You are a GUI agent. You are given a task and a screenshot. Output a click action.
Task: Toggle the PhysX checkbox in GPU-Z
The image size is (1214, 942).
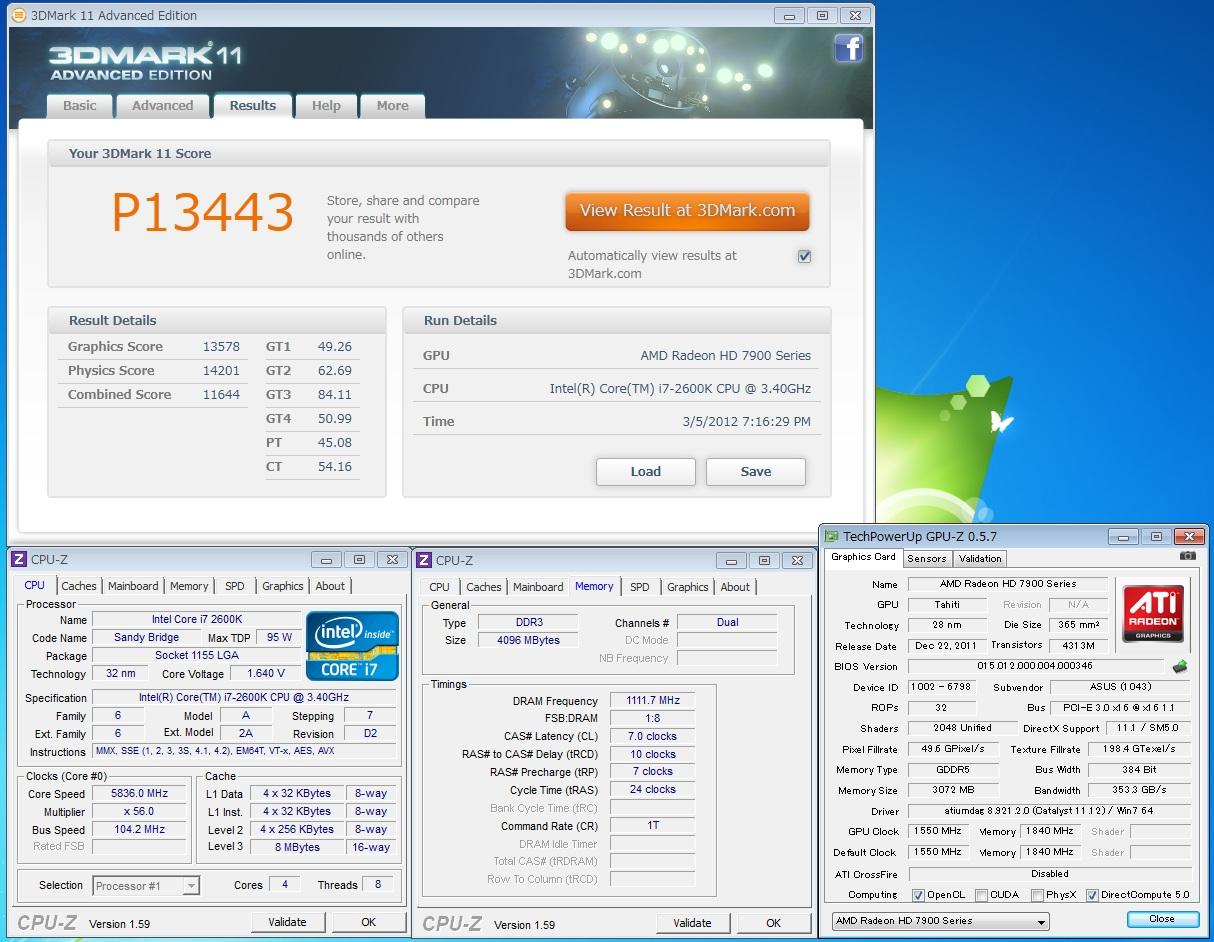[x=1038, y=895]
